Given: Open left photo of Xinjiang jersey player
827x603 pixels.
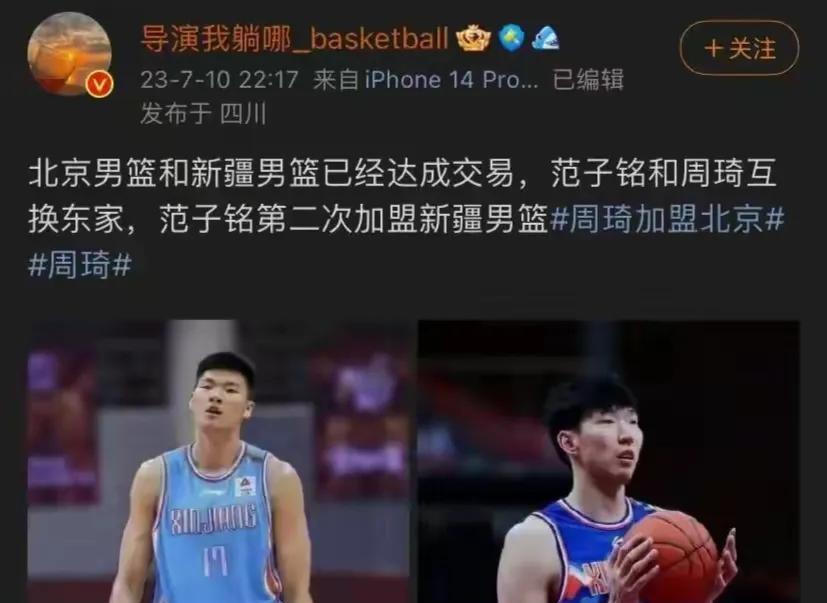Looking at the screenshot, I should 218,461.
